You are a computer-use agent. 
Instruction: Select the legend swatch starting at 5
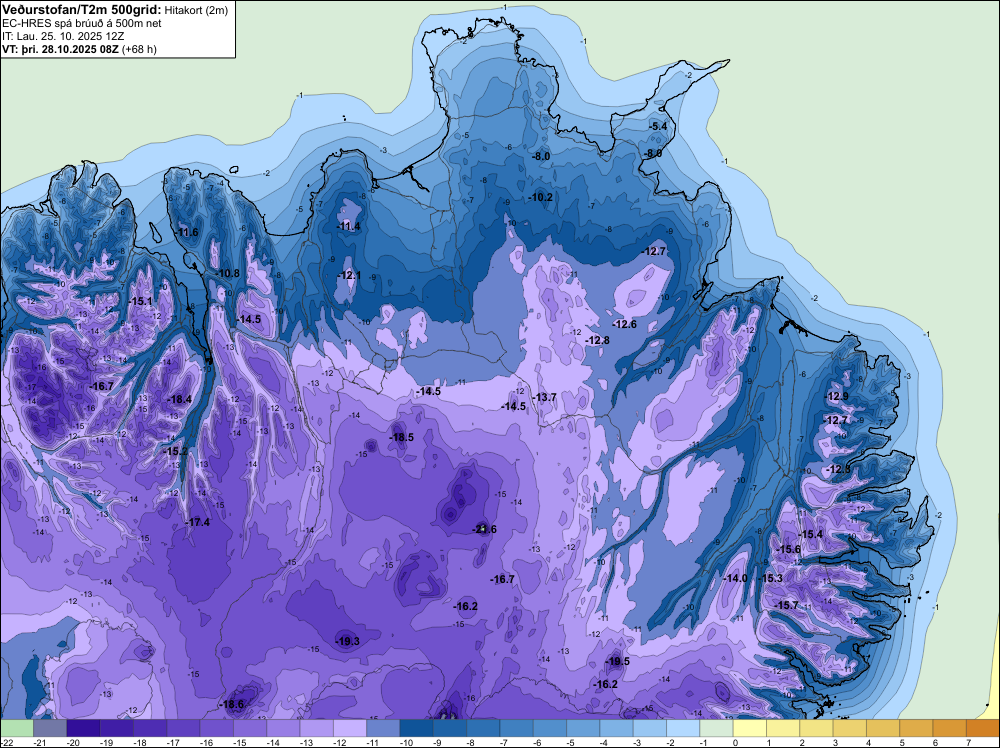click(916, 728)
